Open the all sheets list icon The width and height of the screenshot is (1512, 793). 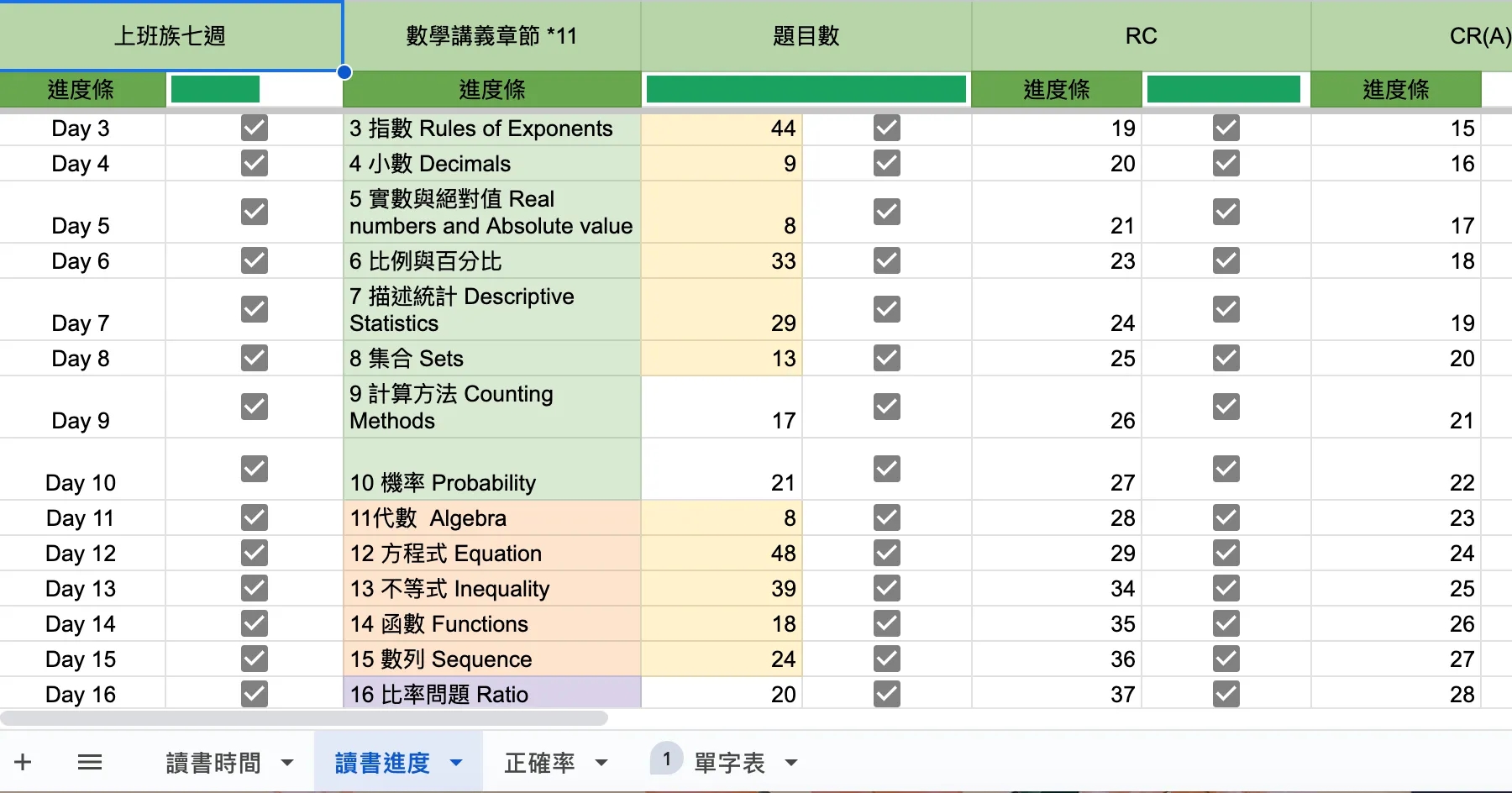point(89,763)
